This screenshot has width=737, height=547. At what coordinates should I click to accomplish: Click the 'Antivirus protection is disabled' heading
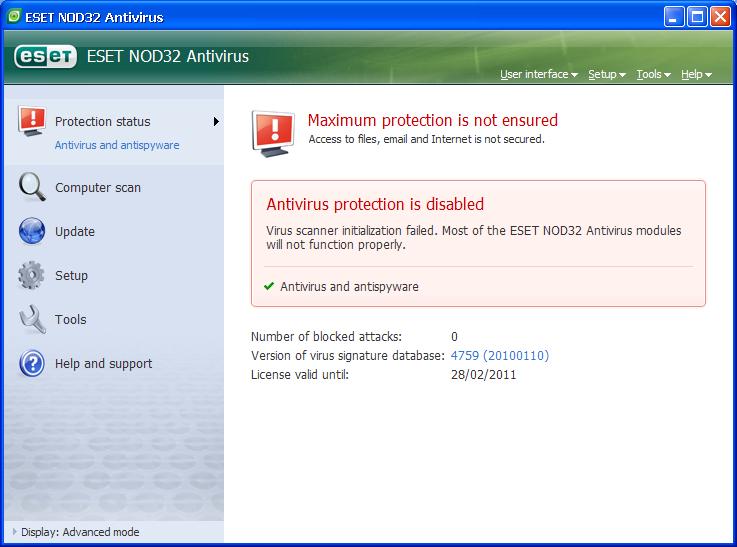pos(375,204)
